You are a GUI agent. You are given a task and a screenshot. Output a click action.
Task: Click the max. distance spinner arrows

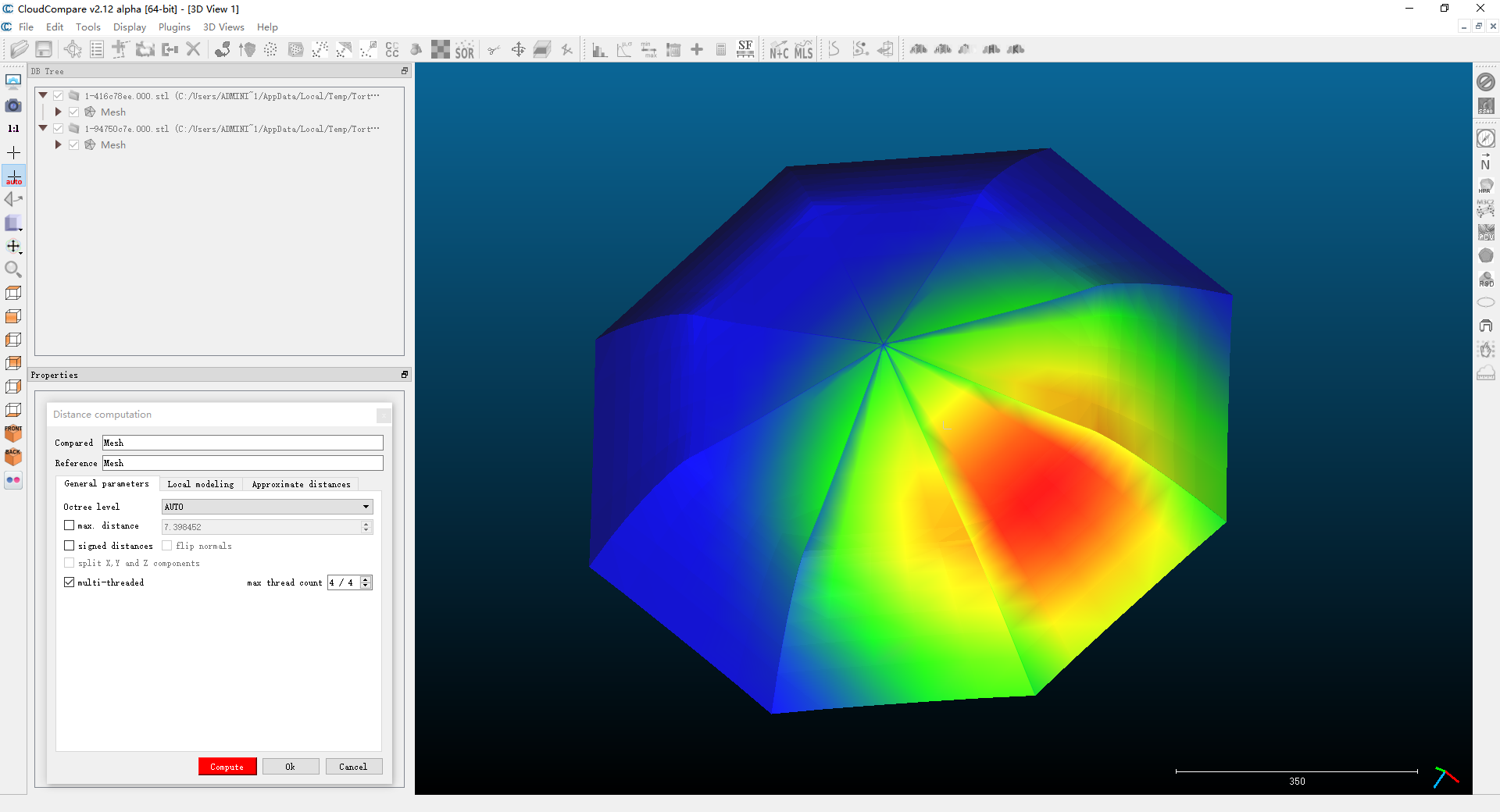coord(366,527)
